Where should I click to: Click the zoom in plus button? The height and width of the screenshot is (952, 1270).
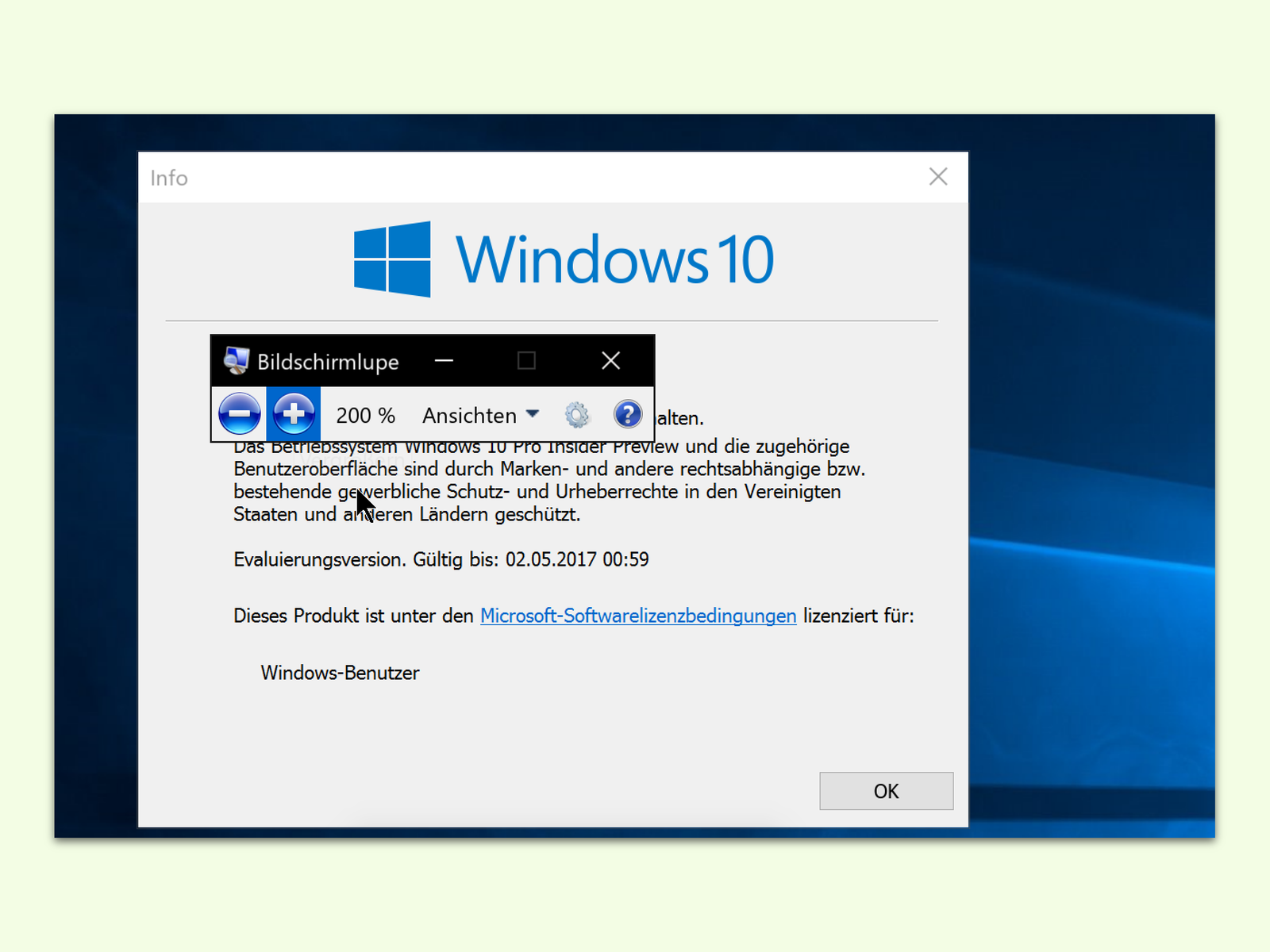(x=294, y=414)
